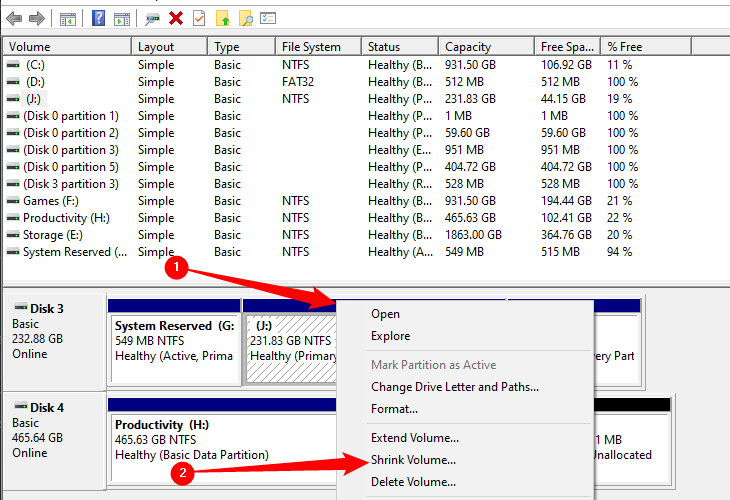
Task: Click the magnifier search folder icon
Action: pos(245,18)
